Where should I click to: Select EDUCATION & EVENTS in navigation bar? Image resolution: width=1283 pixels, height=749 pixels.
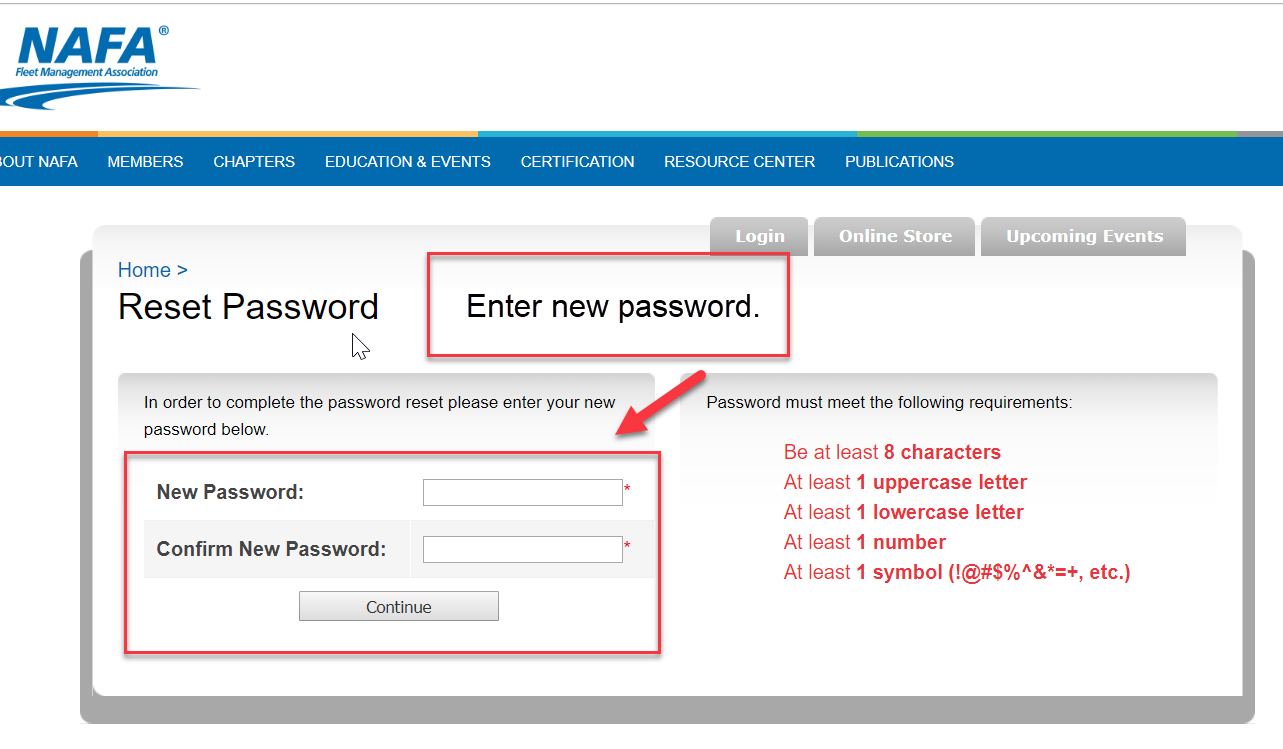407,162
